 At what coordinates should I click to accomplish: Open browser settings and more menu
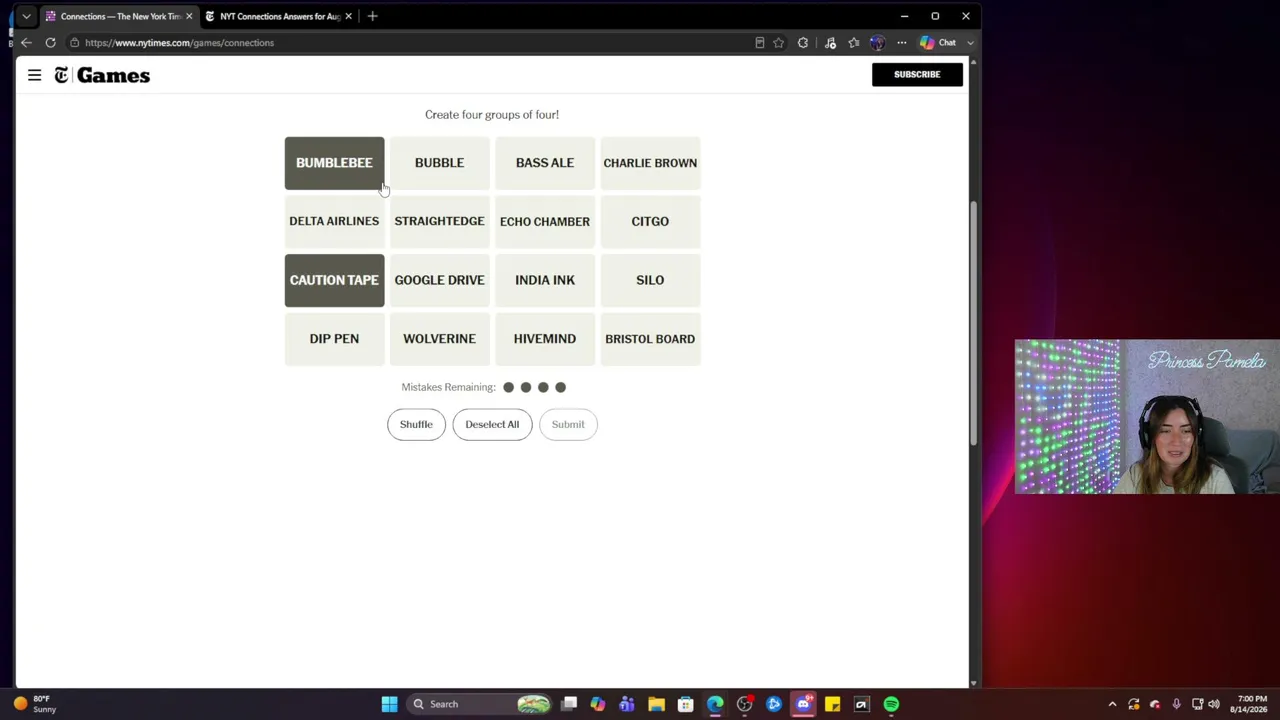click(x=902, y=43)
